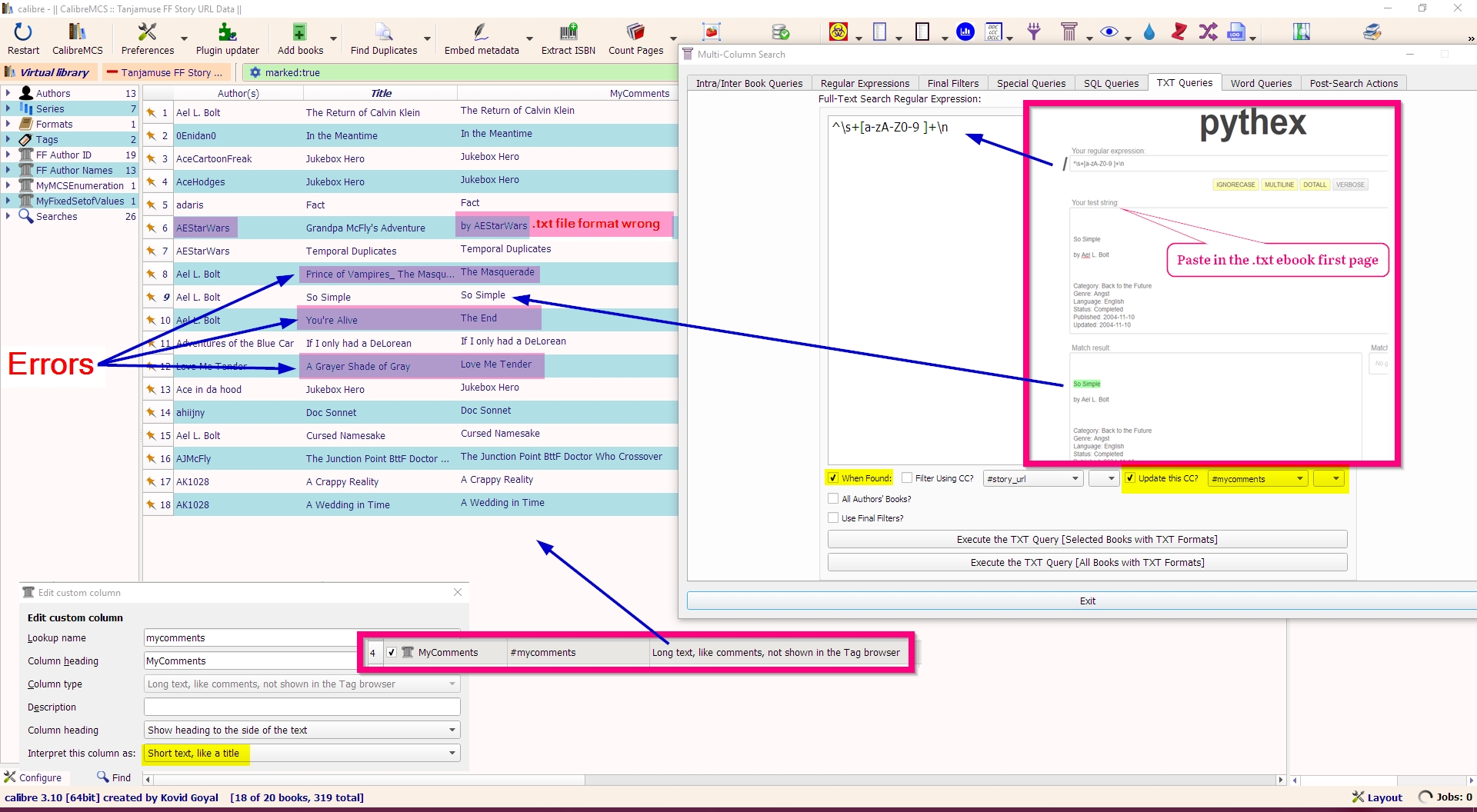
Task: Expand the Series tree category
Action: tap(8, 108)
